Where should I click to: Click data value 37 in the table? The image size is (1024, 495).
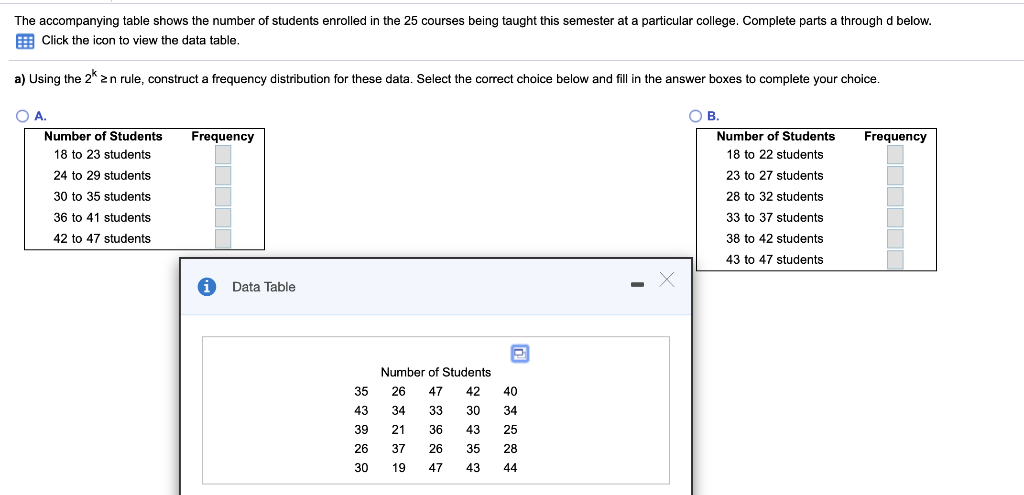coord(398,449)
